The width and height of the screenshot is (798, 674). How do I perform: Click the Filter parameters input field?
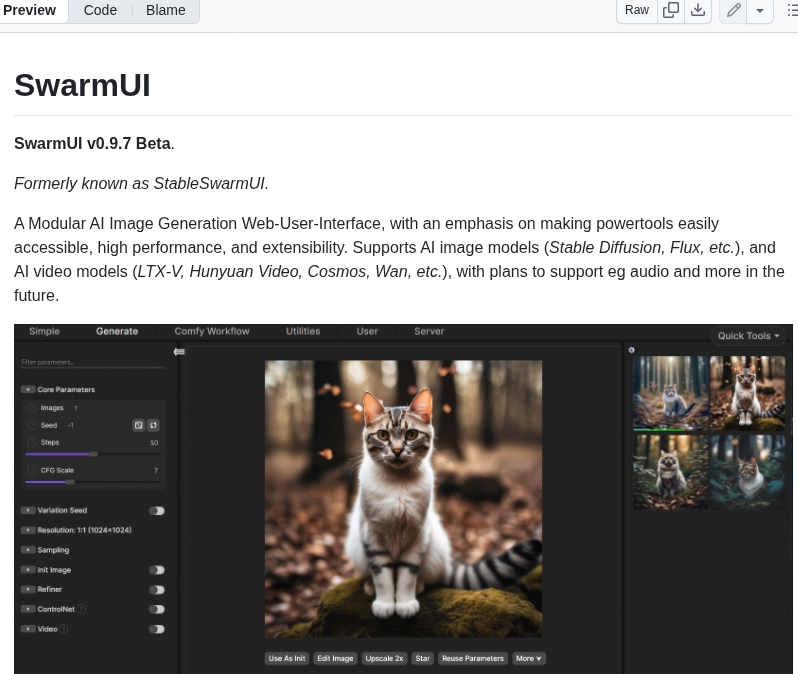[93, 362]
